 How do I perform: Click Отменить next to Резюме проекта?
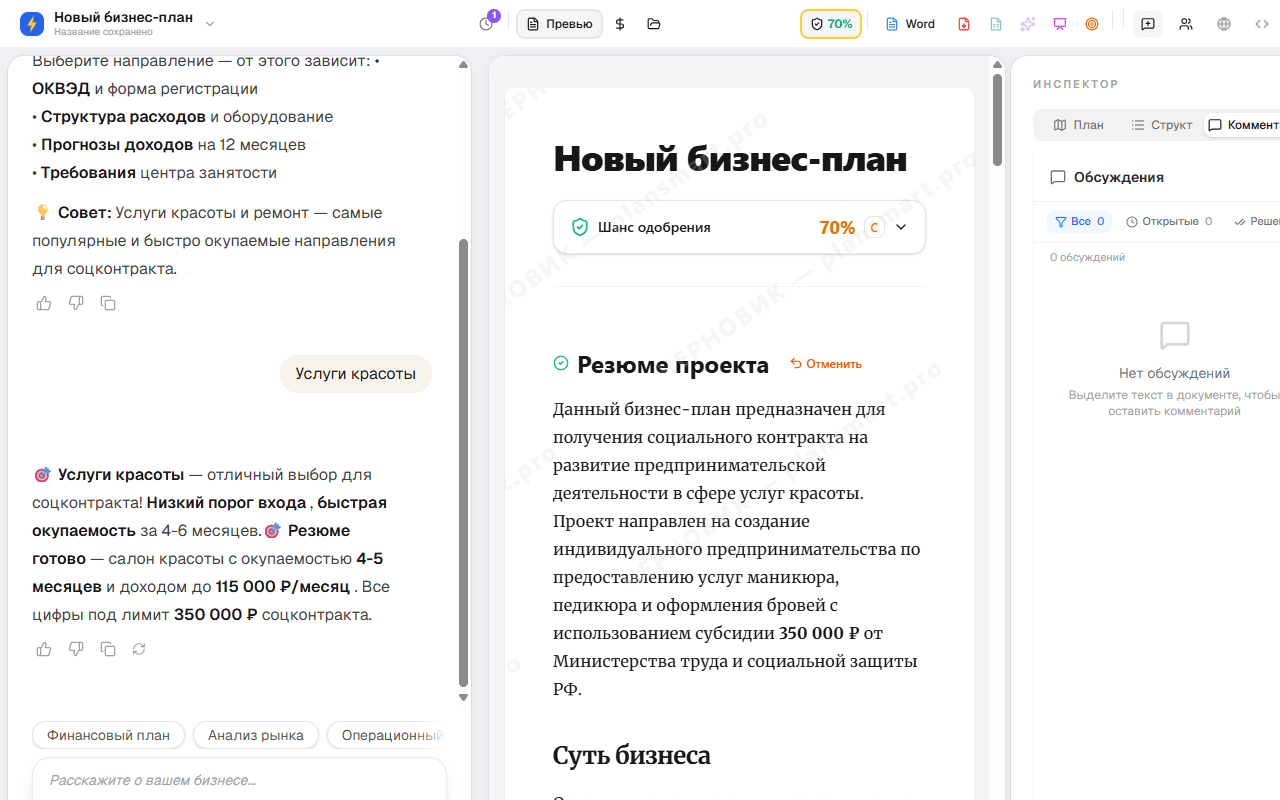click(826, 363)
